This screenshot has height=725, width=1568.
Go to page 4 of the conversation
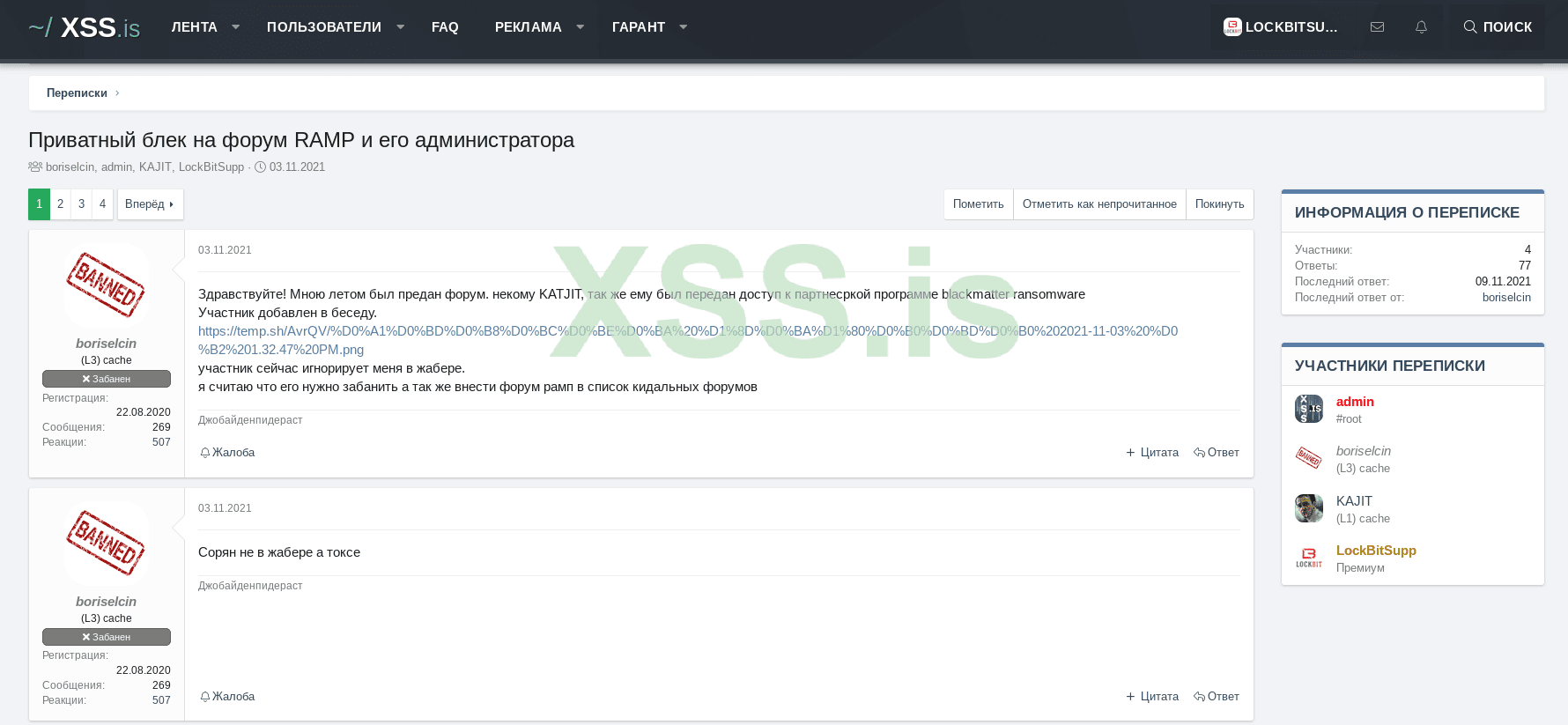point(102,204)
